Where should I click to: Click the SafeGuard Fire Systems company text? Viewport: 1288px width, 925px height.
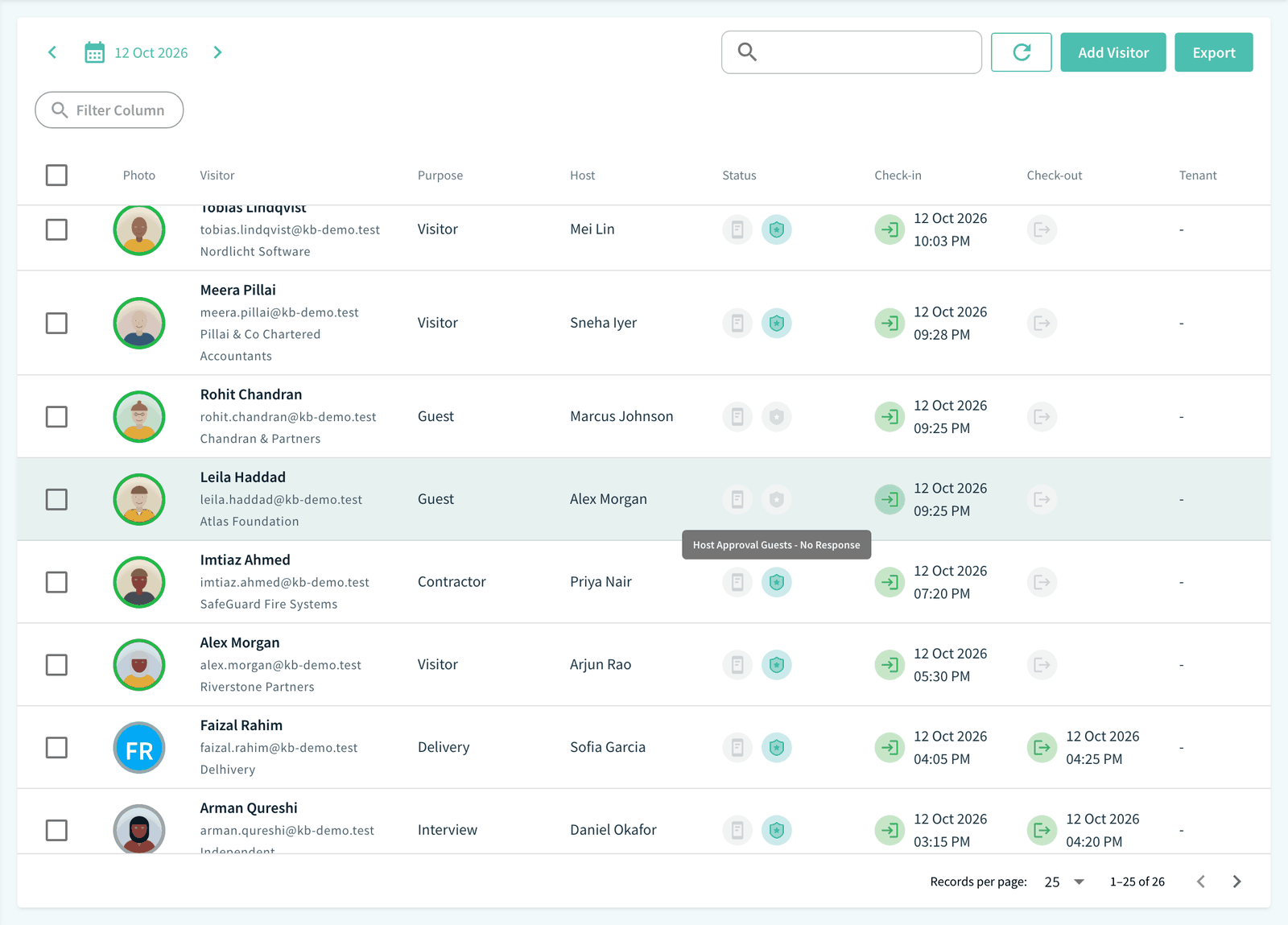(269, 604)
